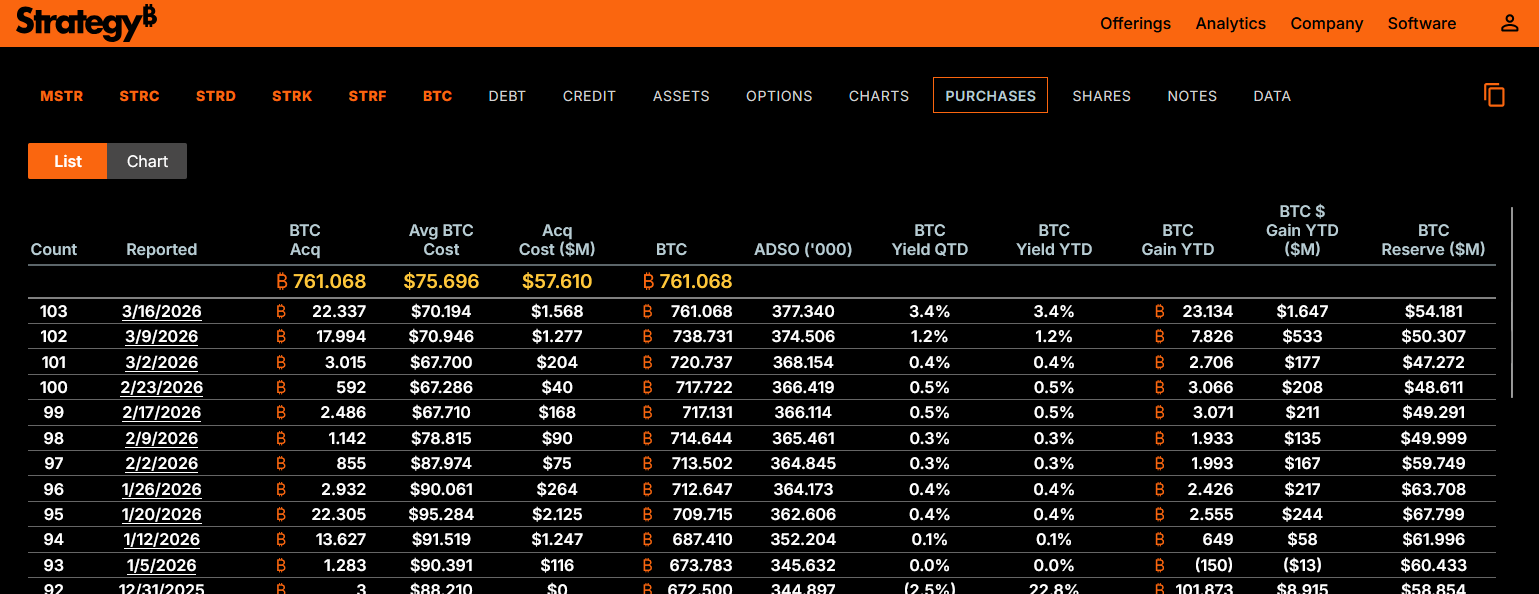Image resolution: width=1539 pixels, height=594 pixels.
Task: Open the Offerings menu
Action: coord(1135,24)
